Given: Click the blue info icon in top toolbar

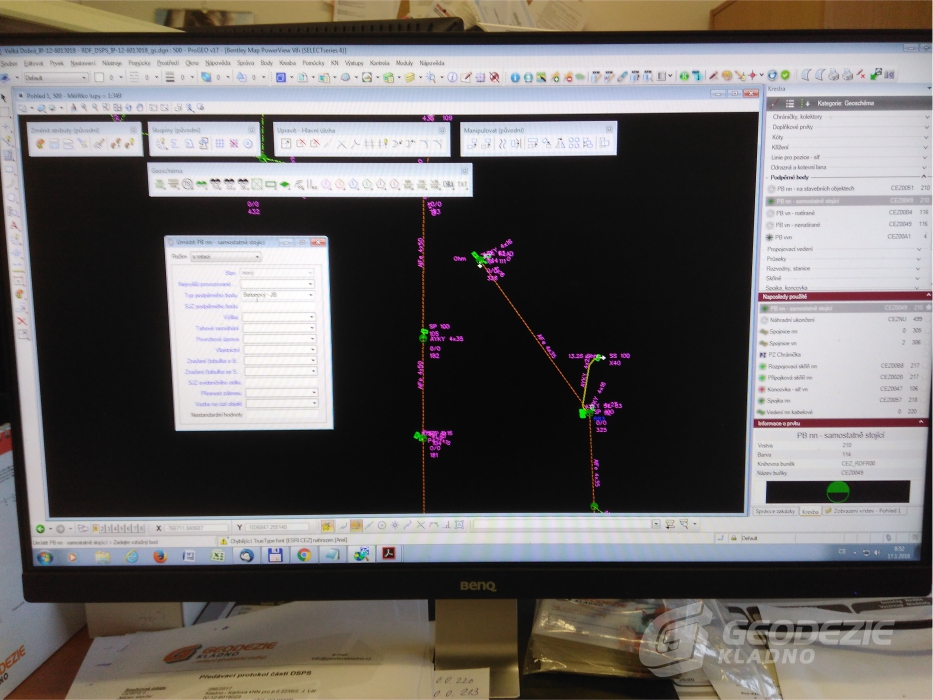Looking at the screenshot, I should click(x=516, y=77).
